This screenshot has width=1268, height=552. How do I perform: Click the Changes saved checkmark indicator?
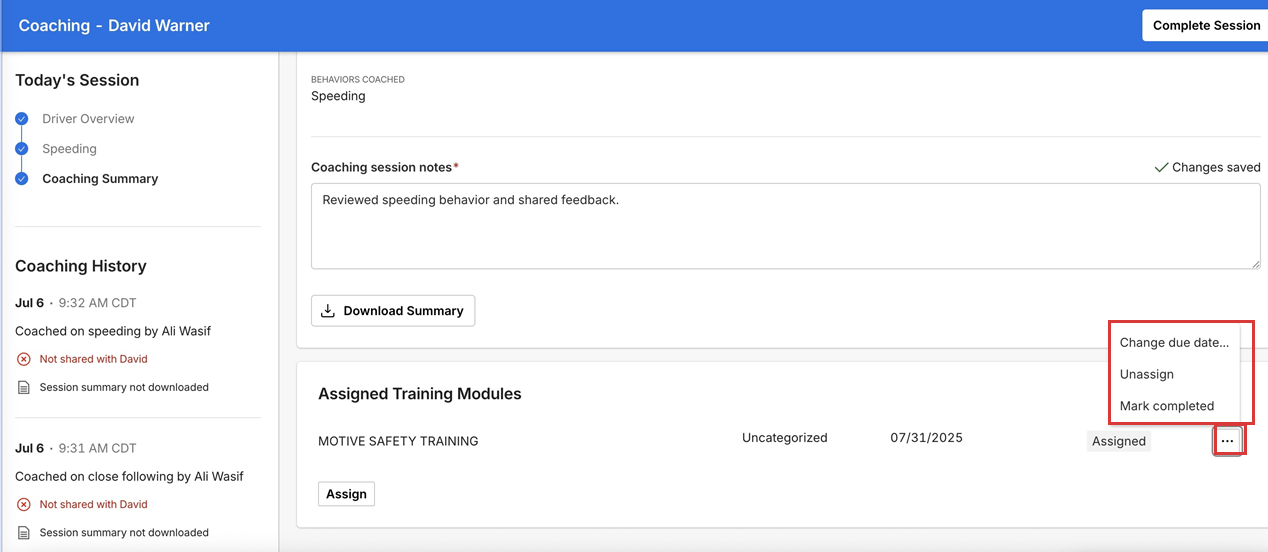pyautogui.click(x=1161, y=168)
